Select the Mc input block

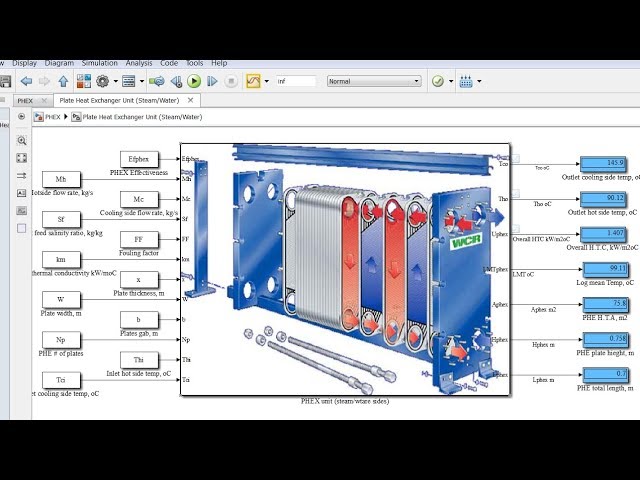pyautogui.click(x=139, y=199)
